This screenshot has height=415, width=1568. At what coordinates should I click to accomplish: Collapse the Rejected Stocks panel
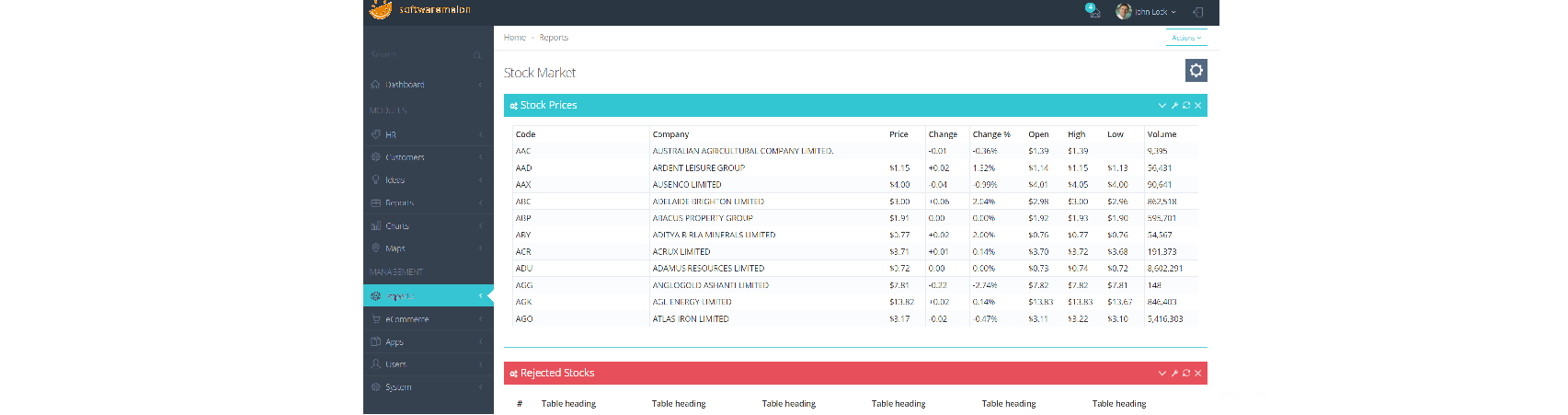(1162, 373)
